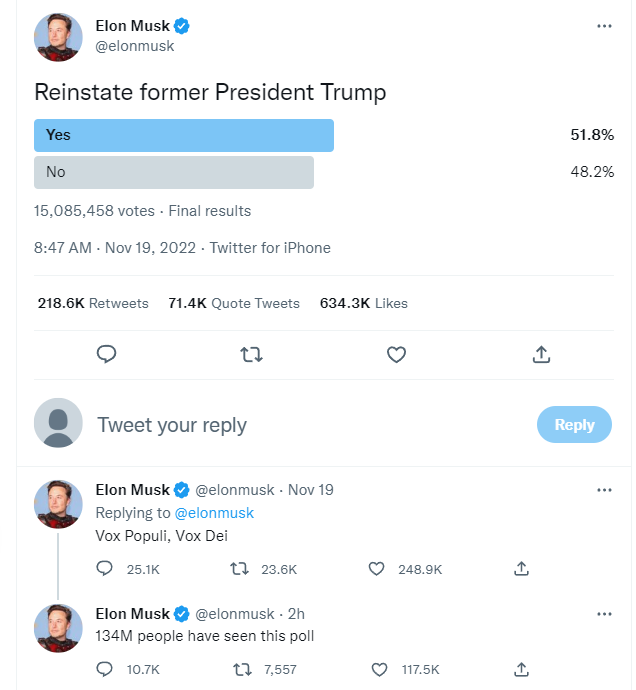Open more options on main tweet
The height and width of the screenshot is (690, 636).
click(604, 26)
